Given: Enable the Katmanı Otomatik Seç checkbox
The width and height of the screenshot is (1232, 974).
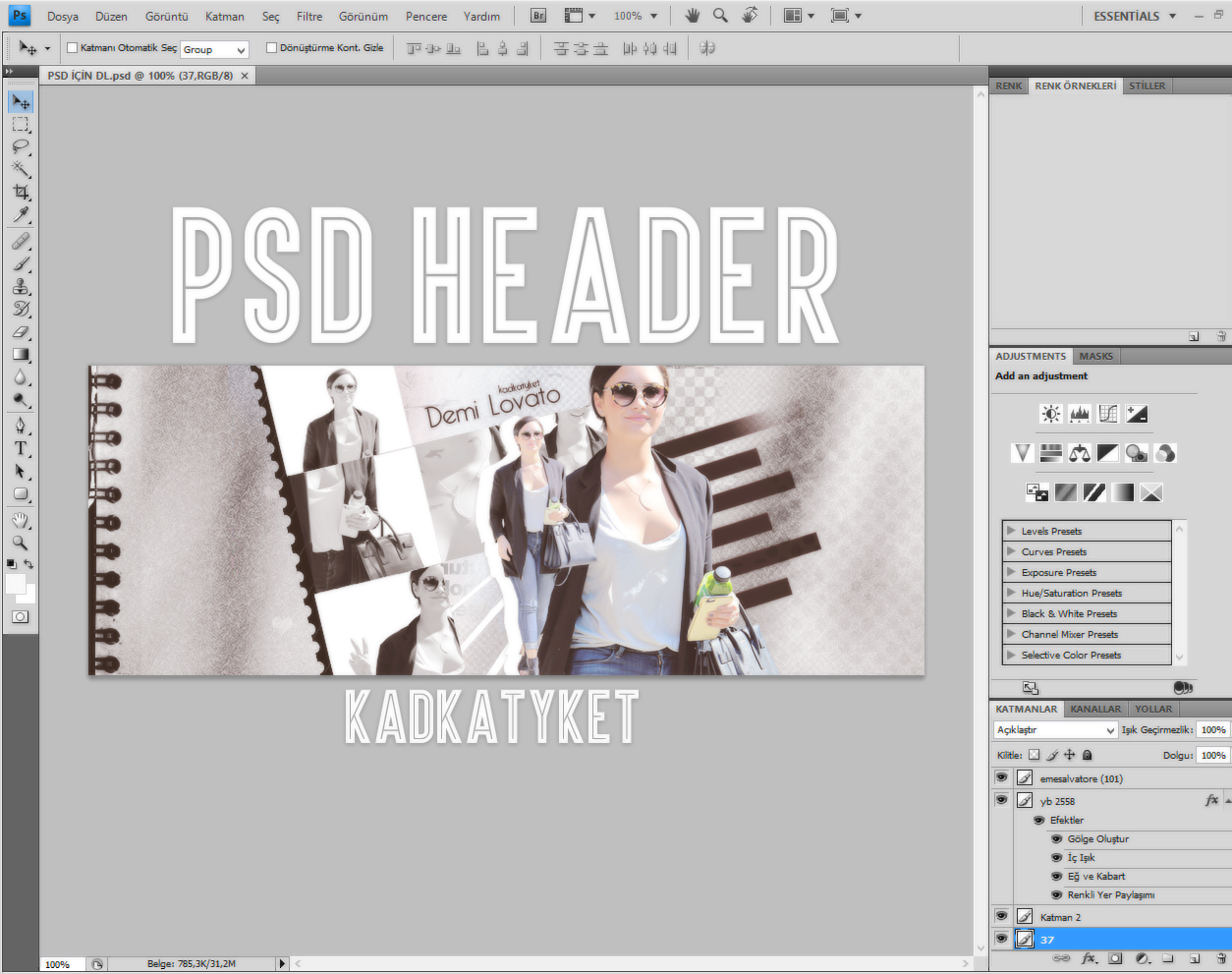Looking at the screenshot, I should coord(72,47).
